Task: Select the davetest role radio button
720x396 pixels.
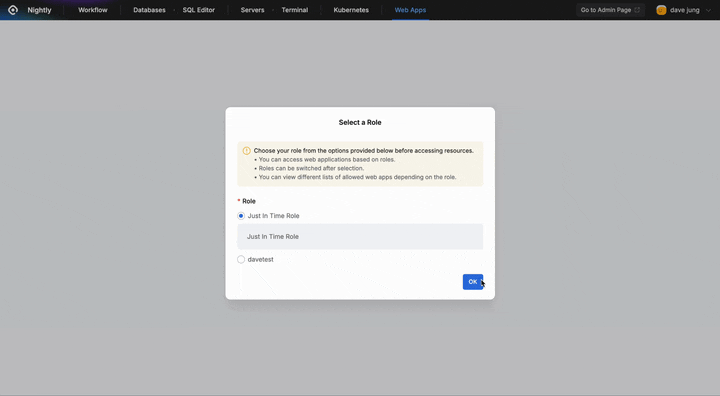Action: click(241, 260)
